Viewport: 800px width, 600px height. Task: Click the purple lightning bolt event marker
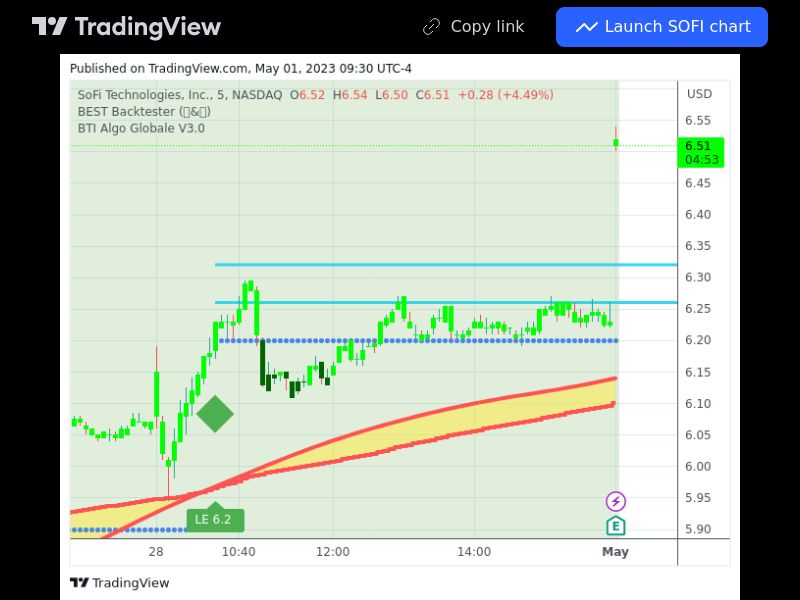pos(616,501)
